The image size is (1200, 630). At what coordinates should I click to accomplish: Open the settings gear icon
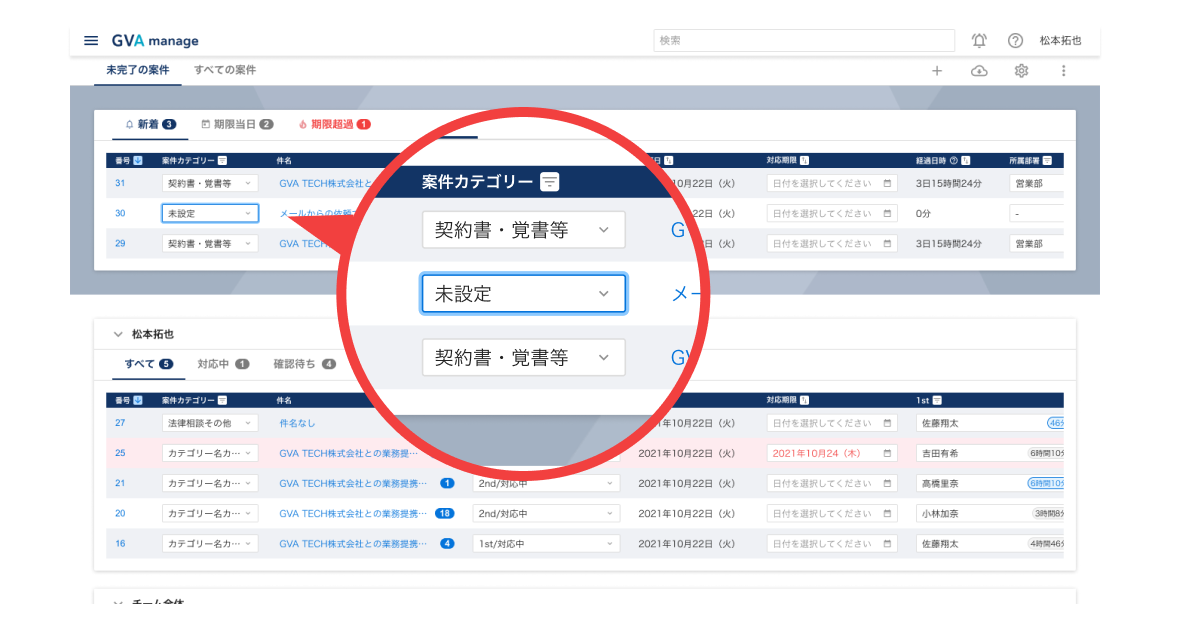click(x=1021, y=70)
